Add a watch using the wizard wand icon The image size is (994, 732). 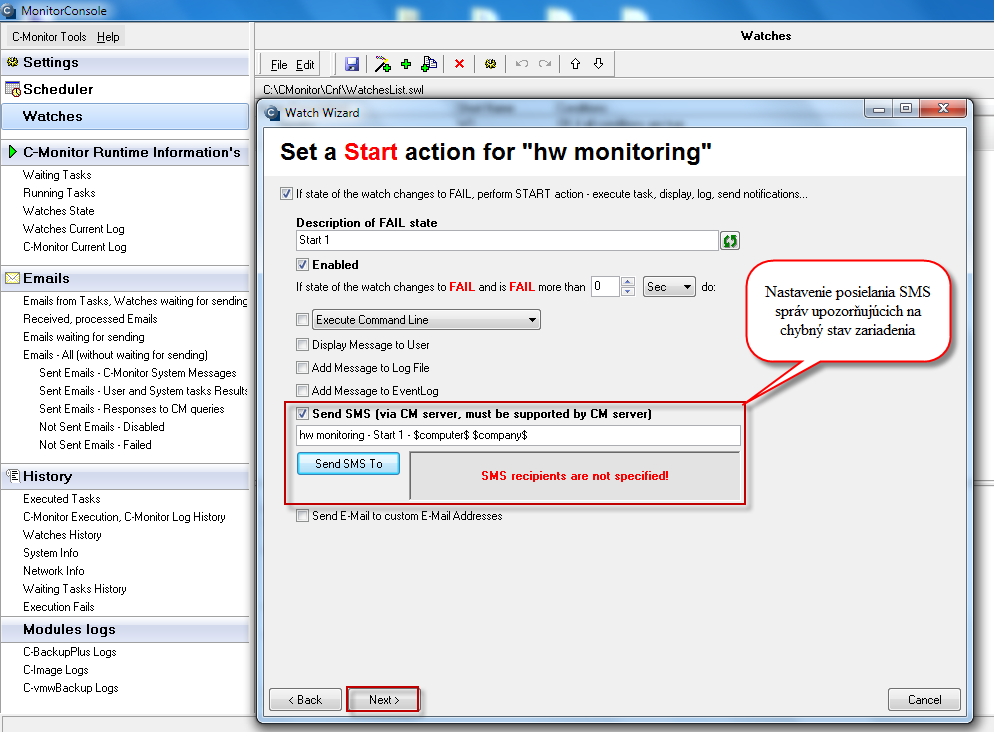382,64
